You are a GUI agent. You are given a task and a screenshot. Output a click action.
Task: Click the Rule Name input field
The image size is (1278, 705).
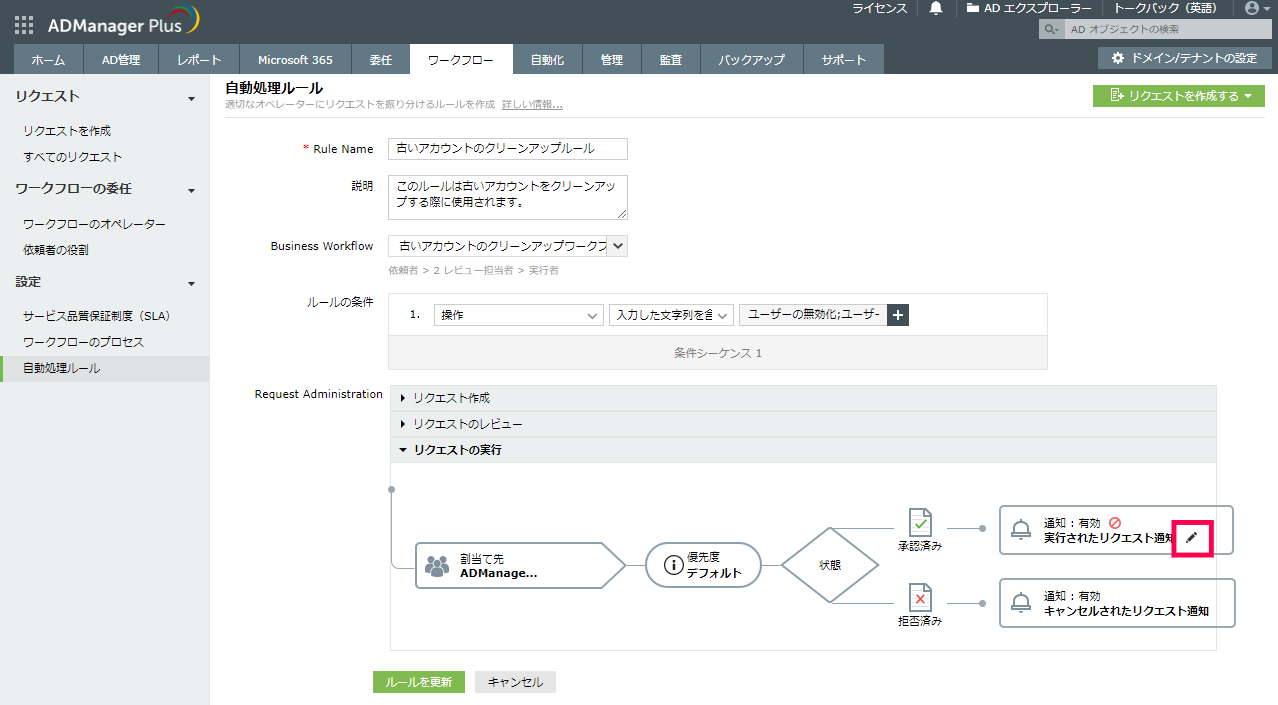point(507,149)
